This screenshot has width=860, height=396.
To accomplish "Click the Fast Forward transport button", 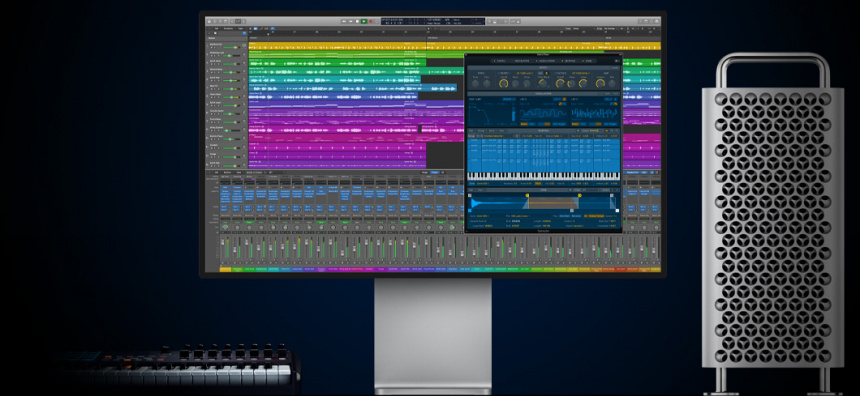I will coord(350,21).
